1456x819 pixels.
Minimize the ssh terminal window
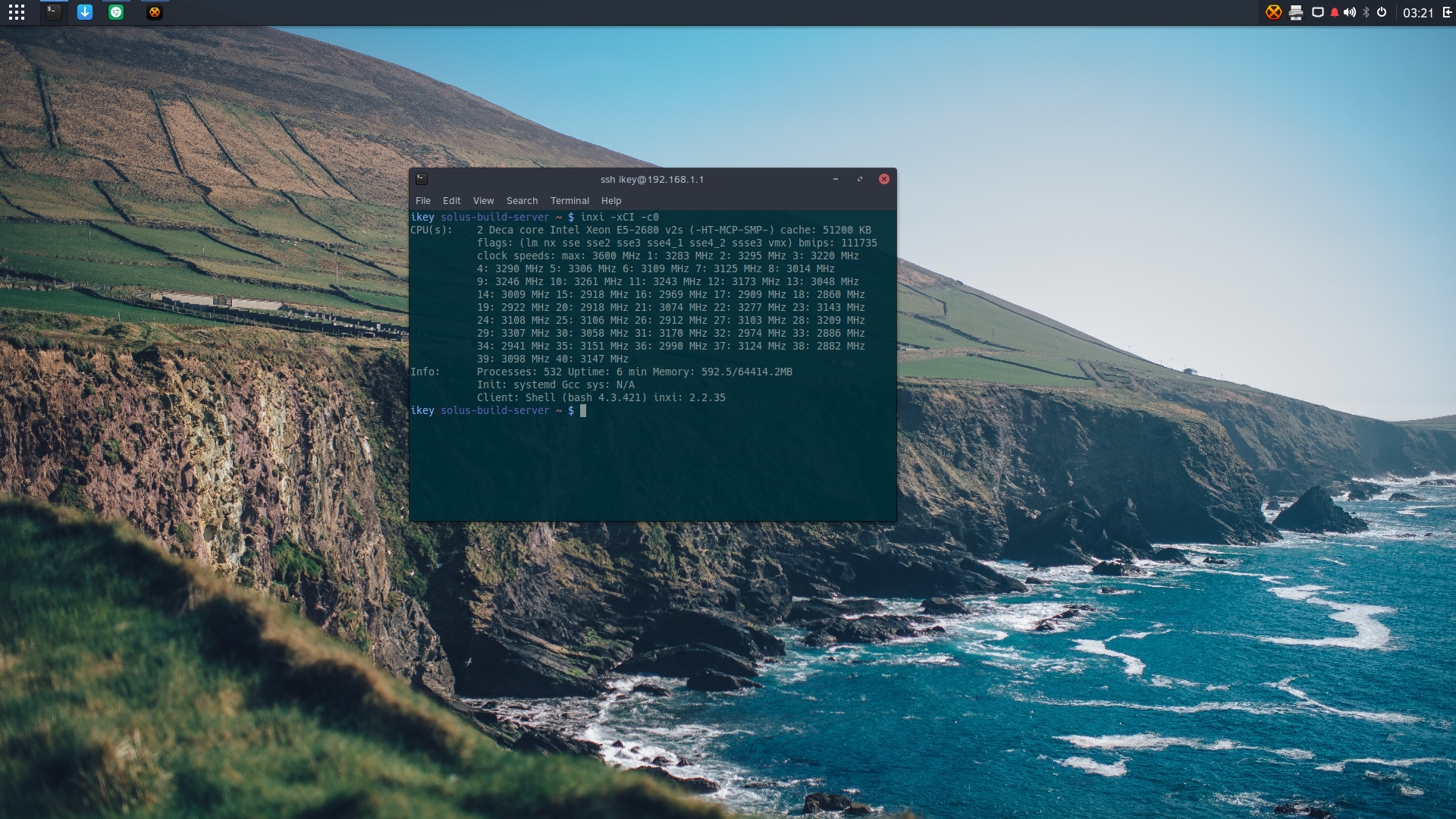pyautogui.click(x=836, y=179)
